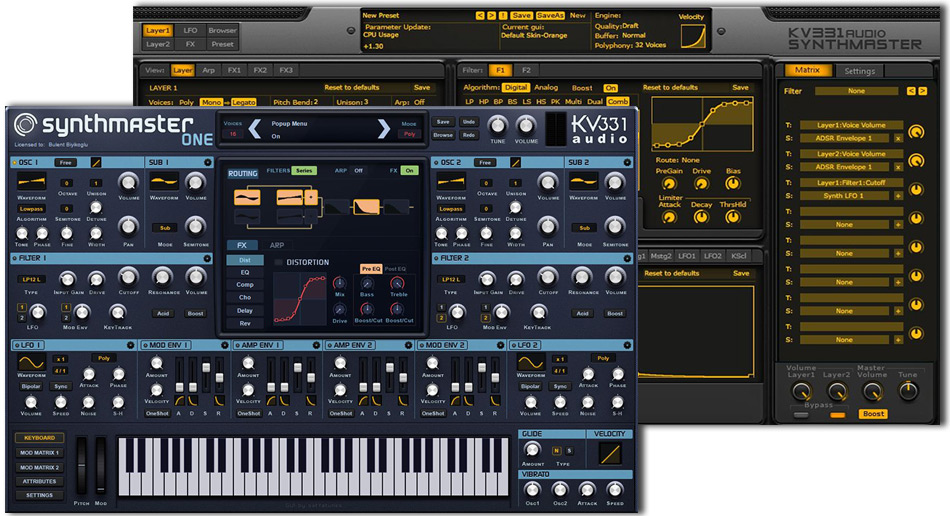Open SUB 1 section gear menu
The height and width of the screenshot is (516, 950).
pos(208,162)
